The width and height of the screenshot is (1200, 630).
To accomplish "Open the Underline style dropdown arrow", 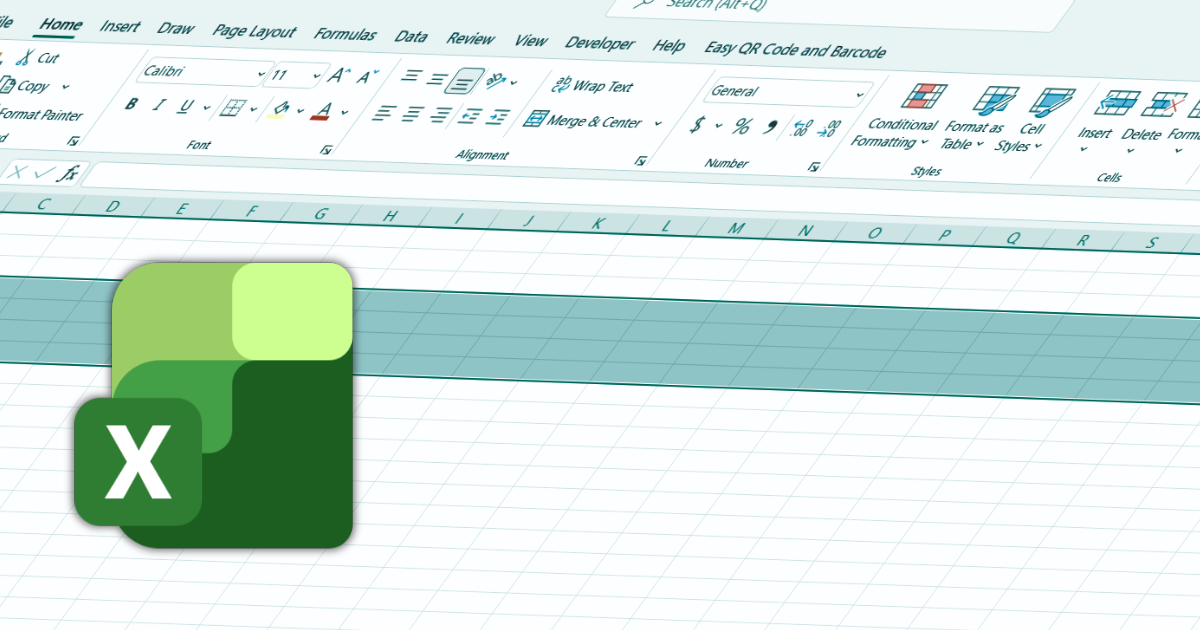I will pyautogui.click(x=206, y=108).
